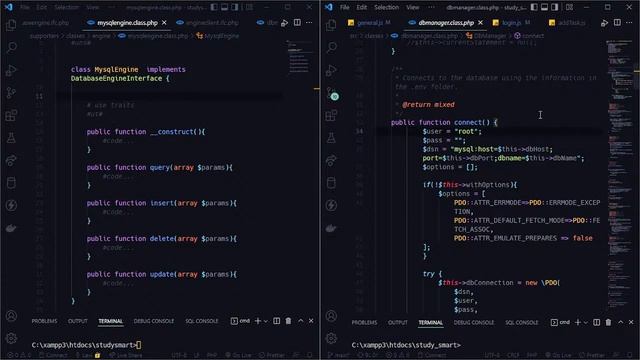Viewport: 640px width, 360px height.
Task: Split the editor in the left window
Action: coord(297,22)
